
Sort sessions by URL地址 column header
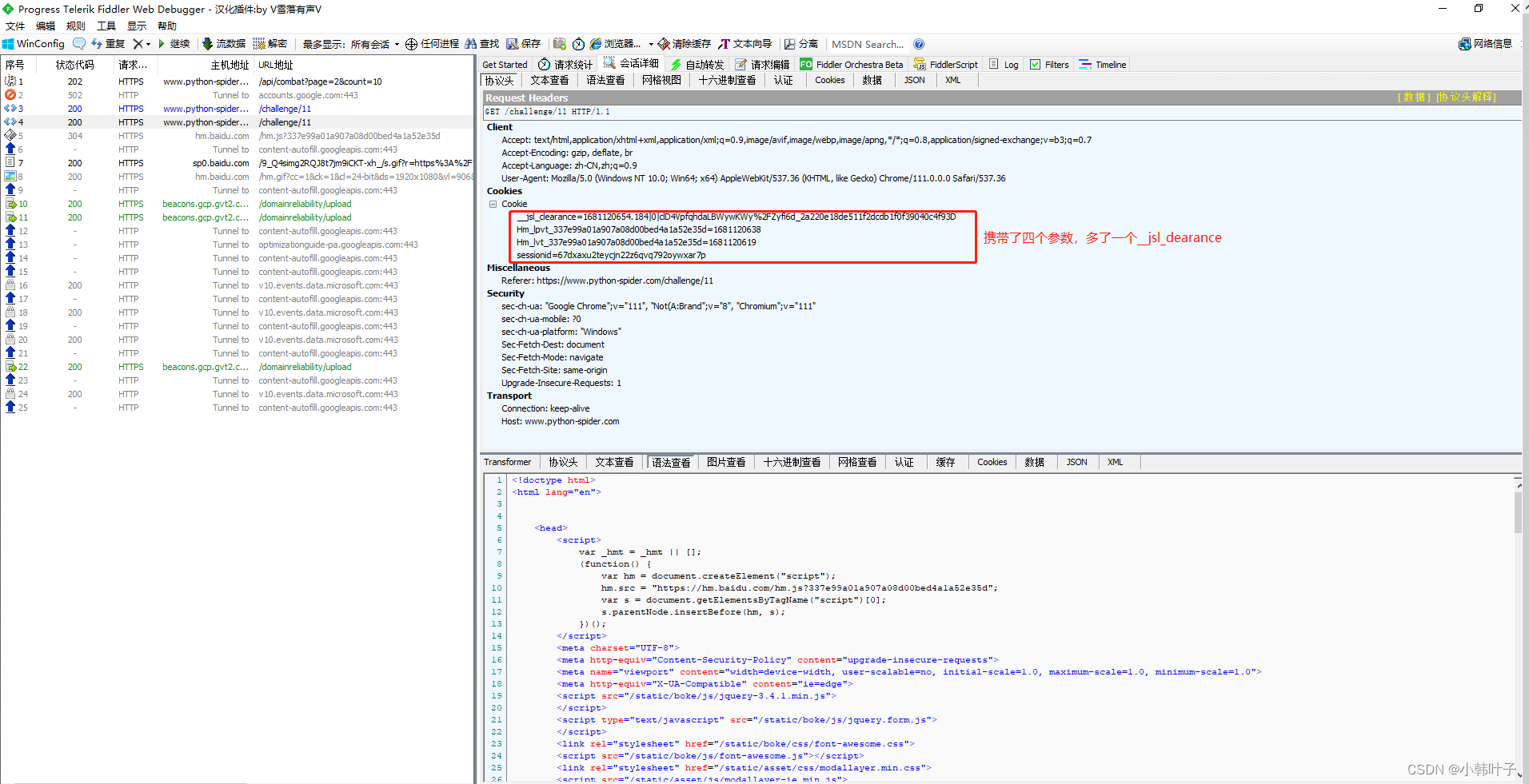point(365,65)
